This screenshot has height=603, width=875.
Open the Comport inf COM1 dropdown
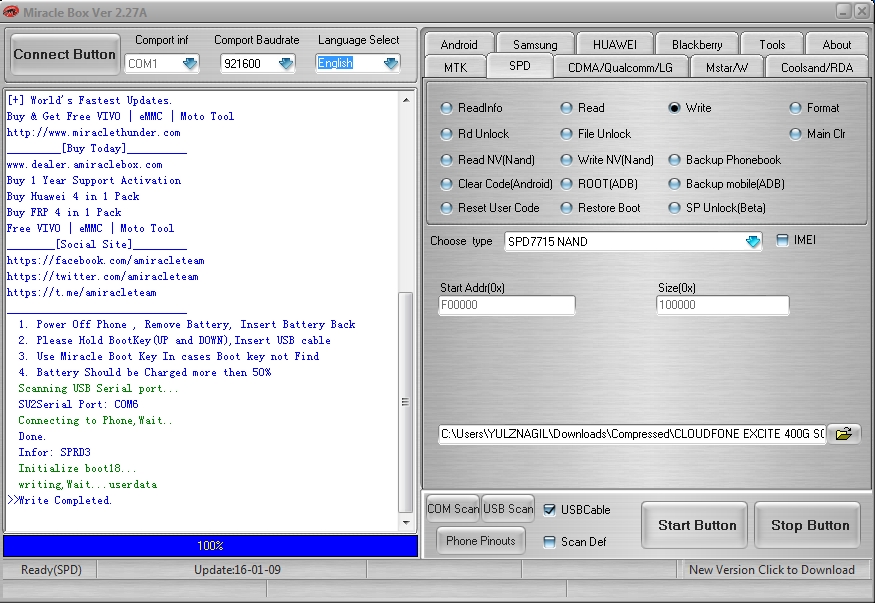tap(190, 64)
